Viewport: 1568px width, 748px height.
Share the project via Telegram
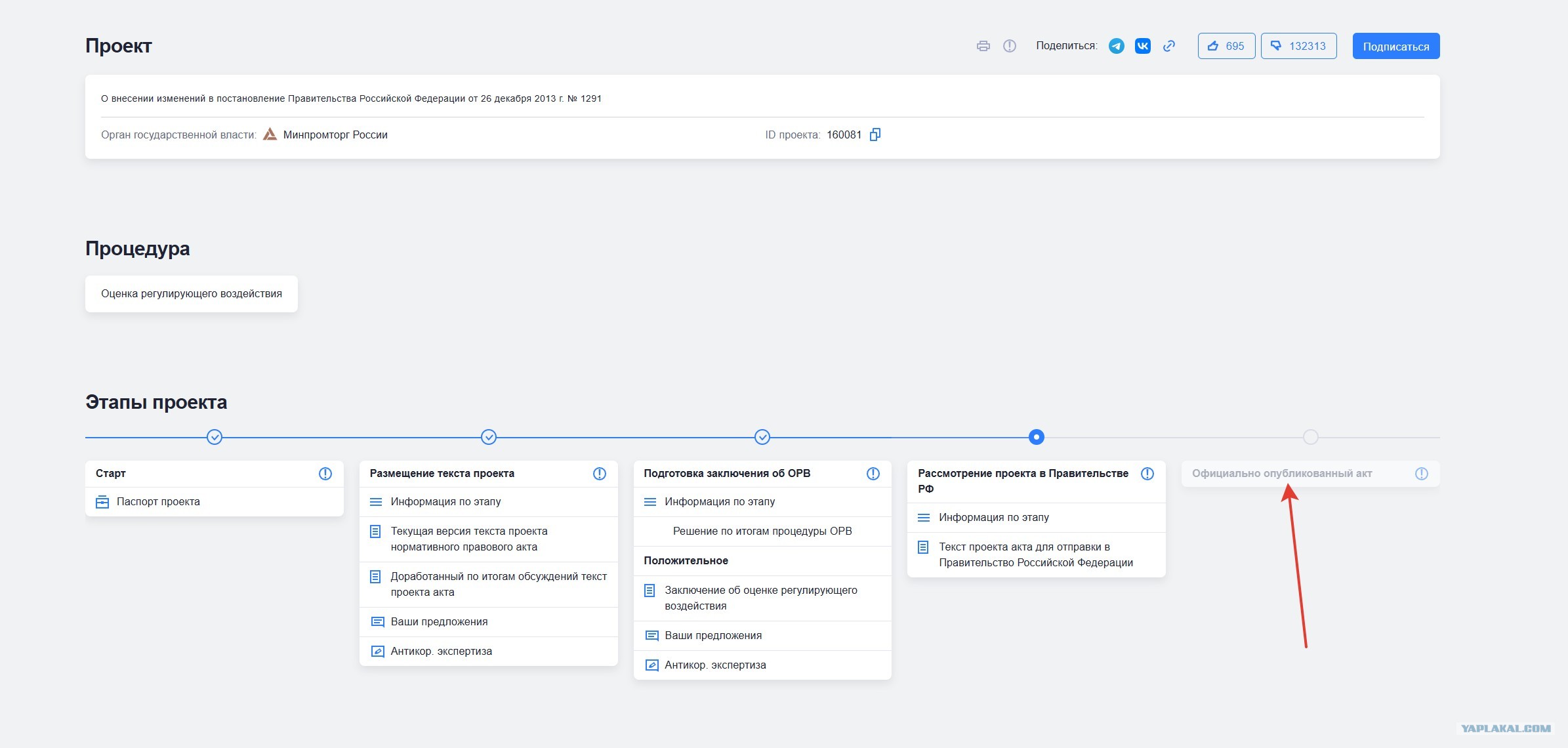[1117, 46]
